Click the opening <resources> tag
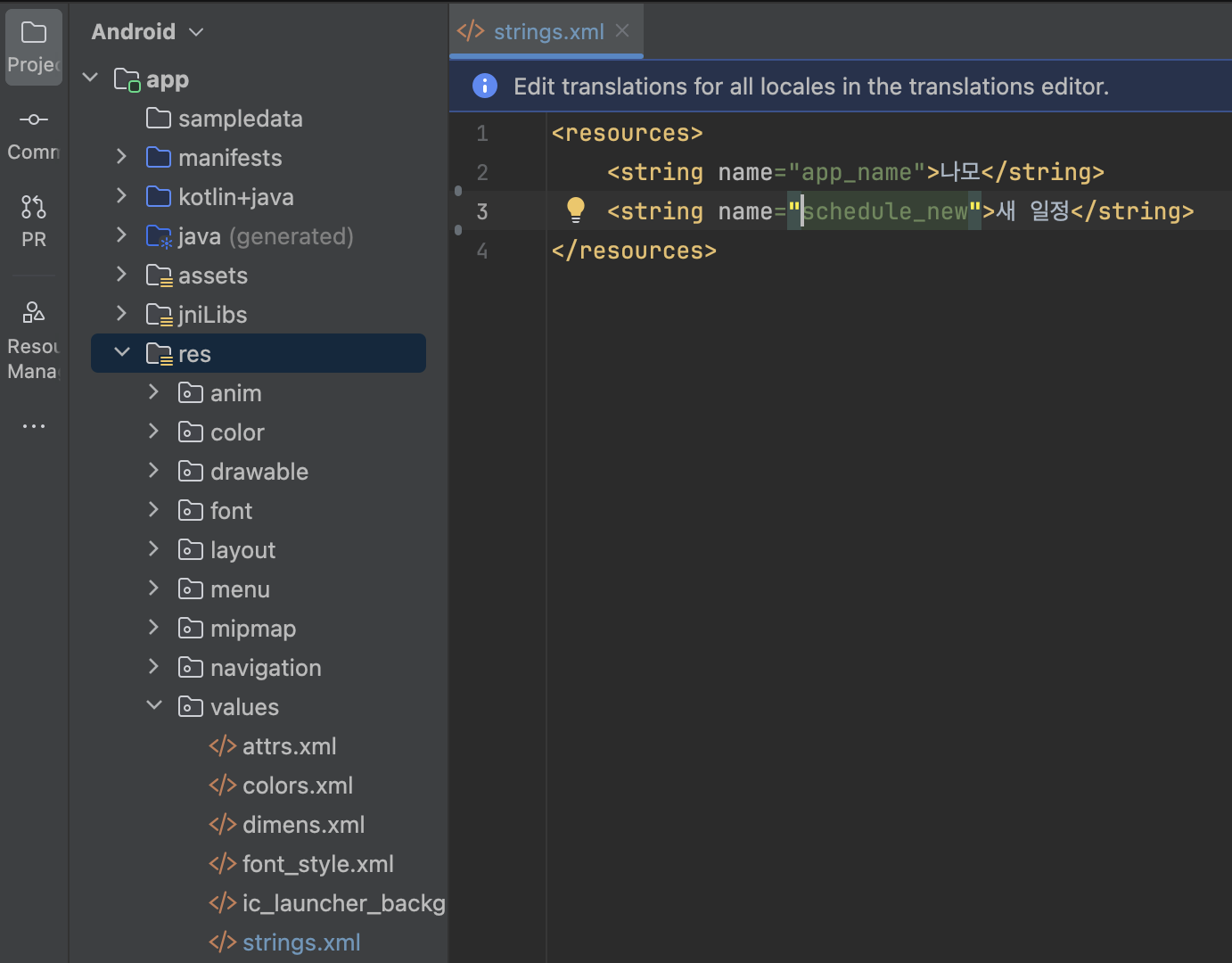The height and width of the screenshot is (963, 1232). click(627, 133)
